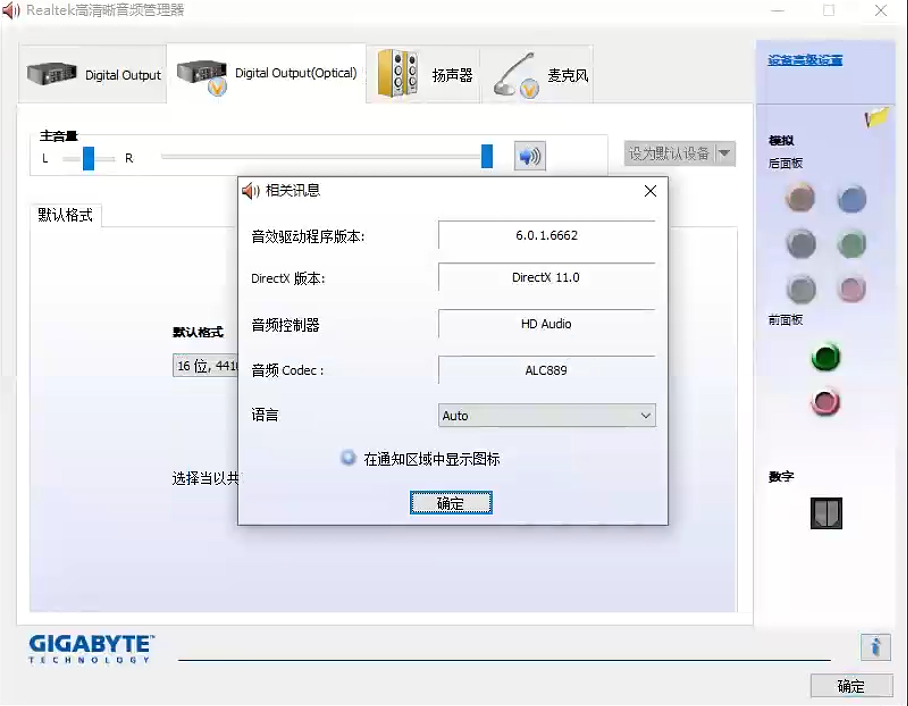Select the dark gray rear panel jack
Image resolution: width=908 pixels, height=706 pixels.
[801, 243]
